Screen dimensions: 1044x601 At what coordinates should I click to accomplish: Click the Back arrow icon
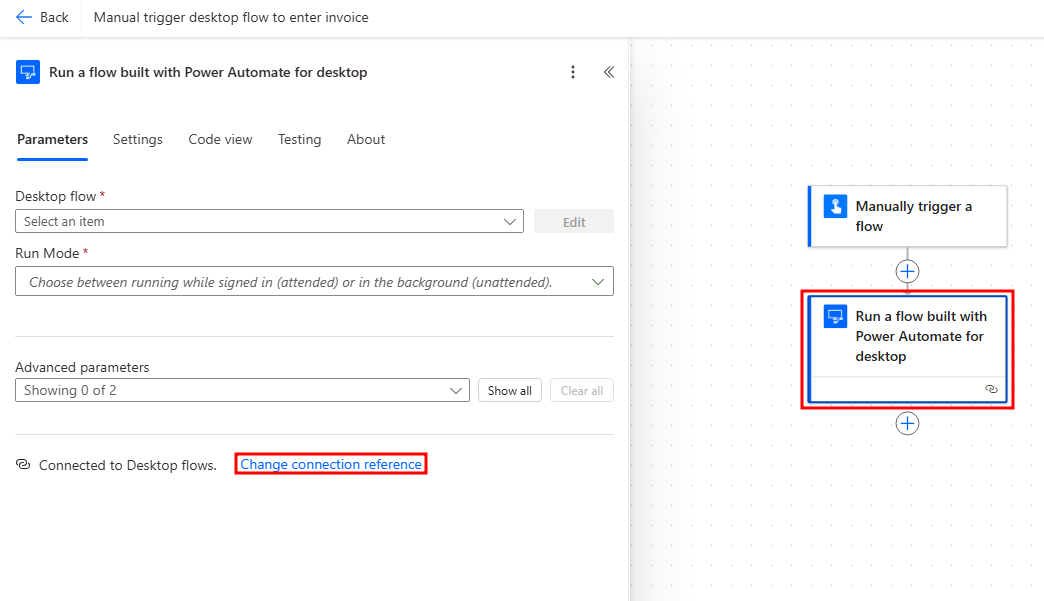click(x=24, y=17)
